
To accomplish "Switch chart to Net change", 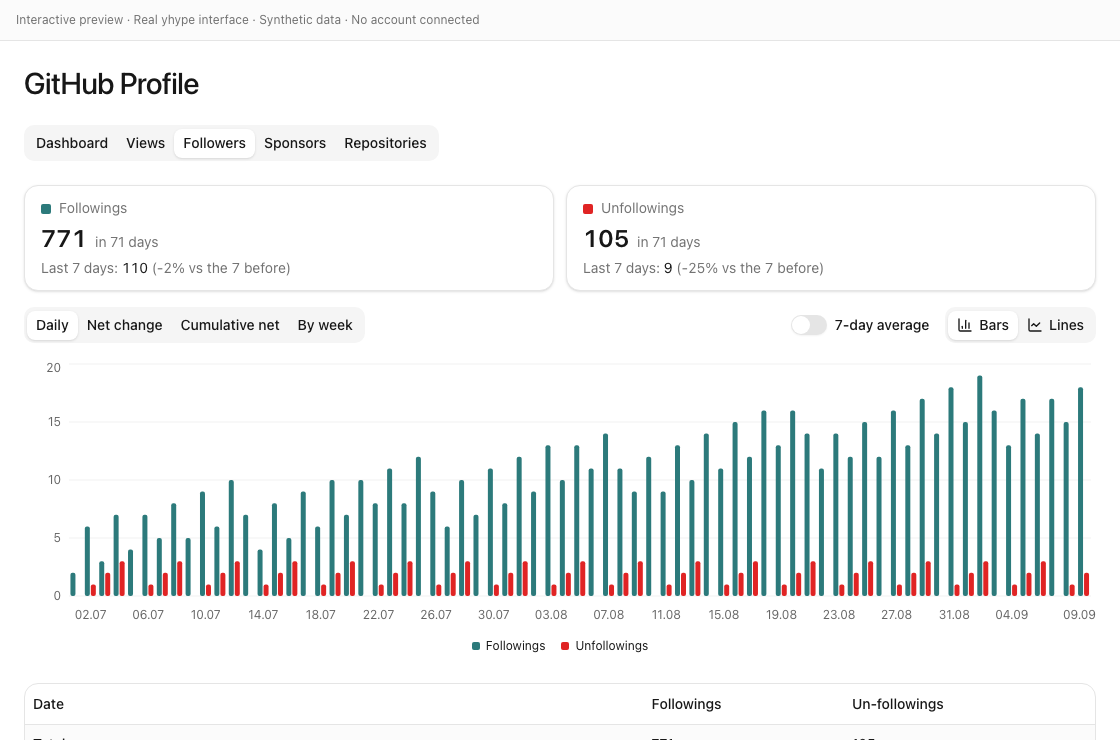I will (x=124, y=325).
